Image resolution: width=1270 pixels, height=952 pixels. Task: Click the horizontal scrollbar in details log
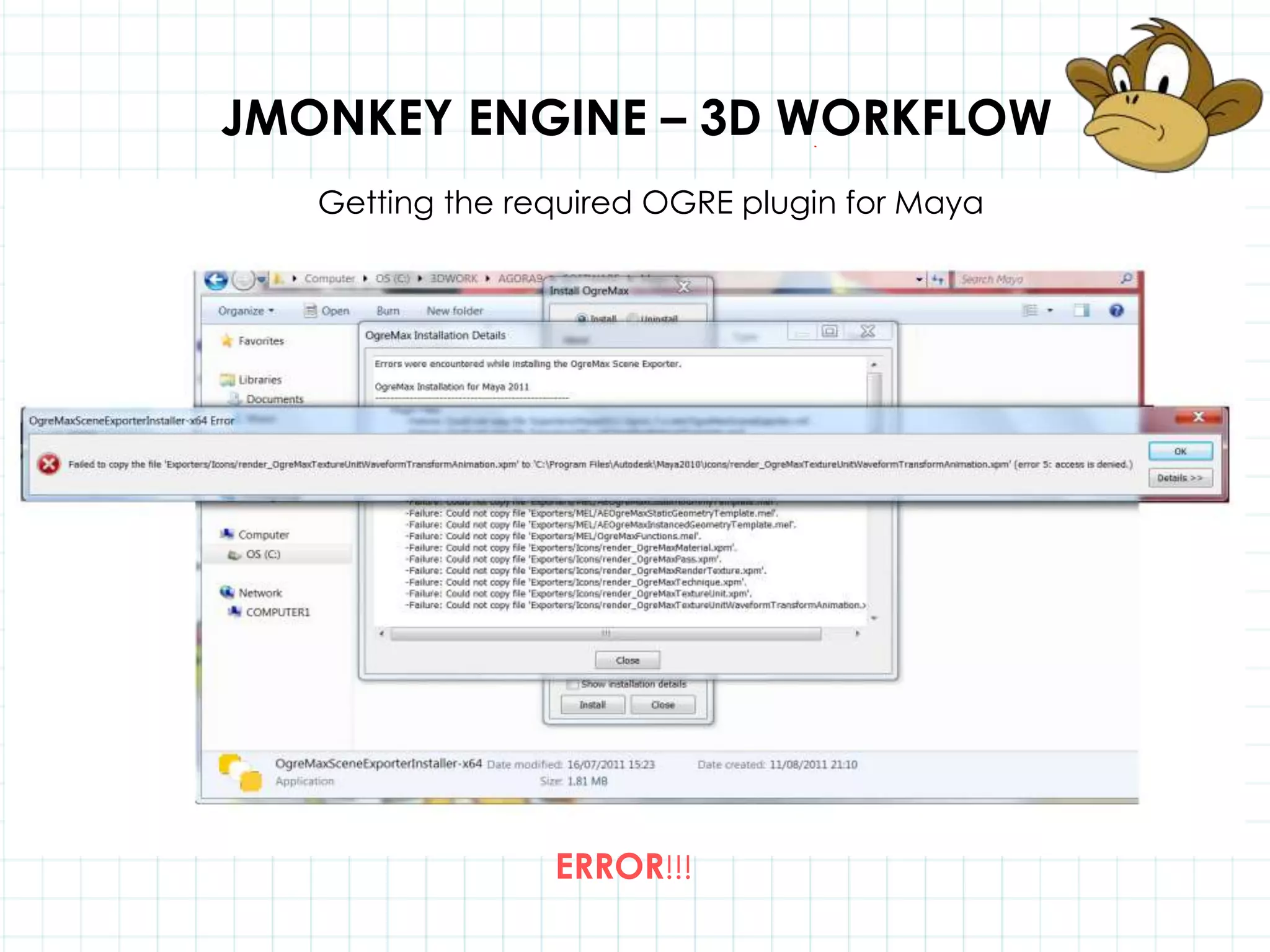[x=605, y=633]
